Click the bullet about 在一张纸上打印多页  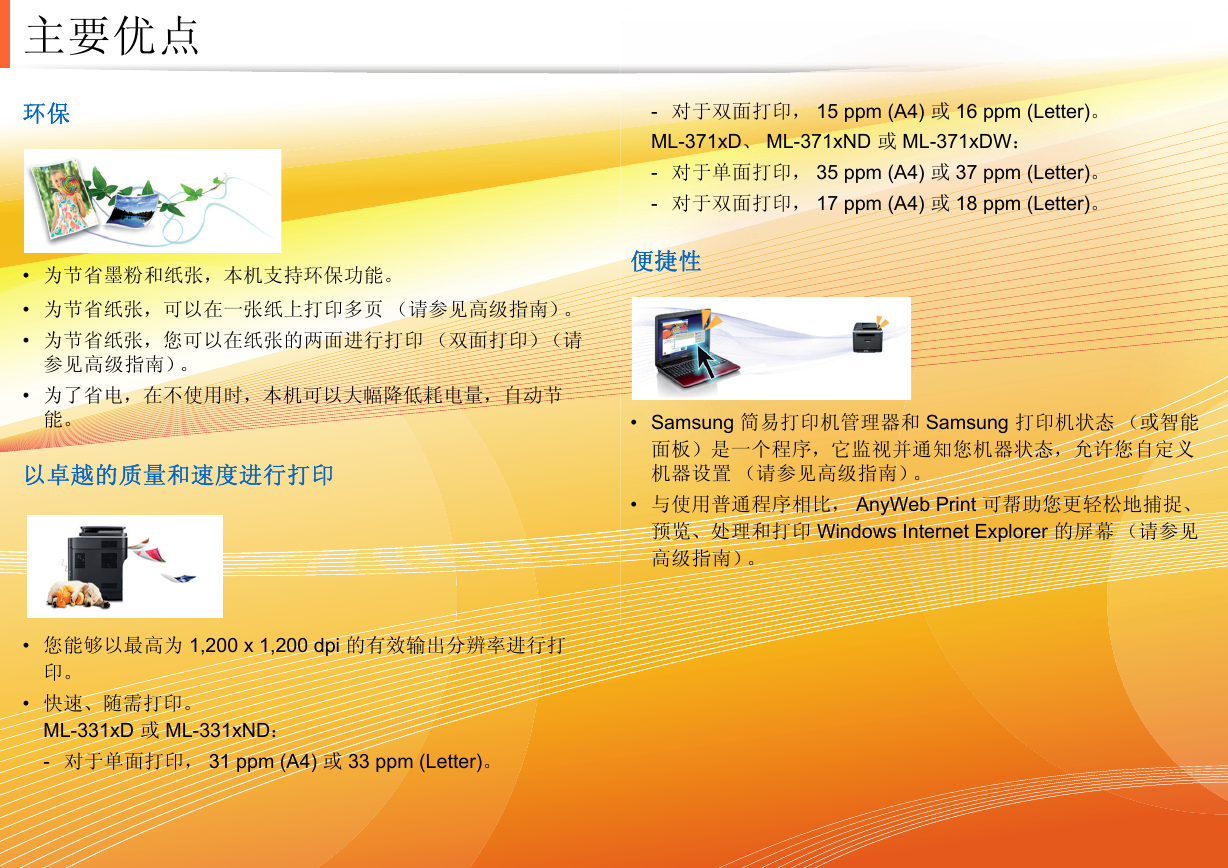pyautogui.click(x=311, y=307)
